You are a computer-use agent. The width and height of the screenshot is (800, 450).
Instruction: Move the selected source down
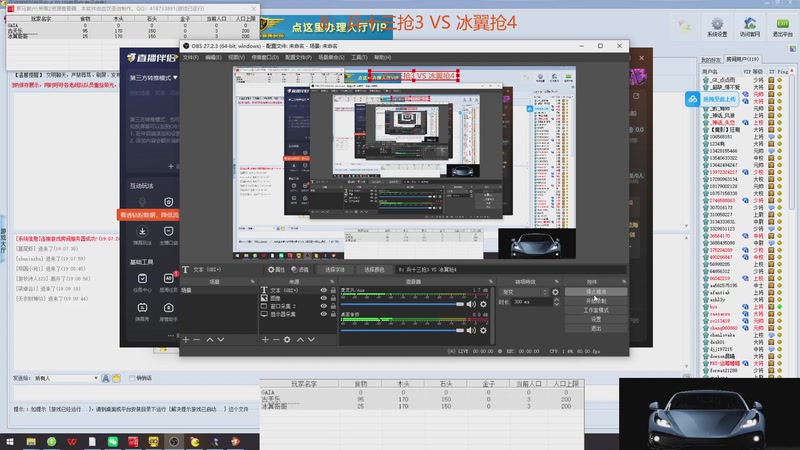click(311, 340)
